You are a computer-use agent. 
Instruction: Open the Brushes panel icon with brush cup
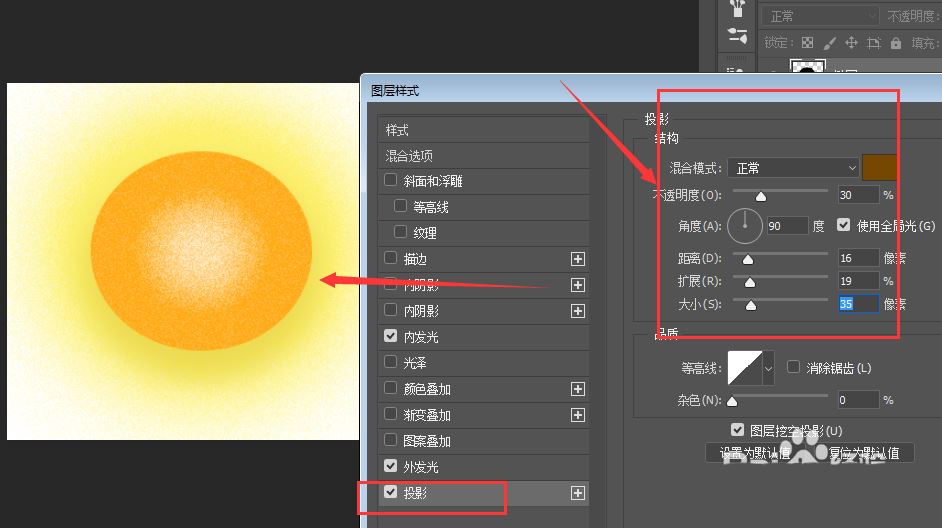click(737, 8)
